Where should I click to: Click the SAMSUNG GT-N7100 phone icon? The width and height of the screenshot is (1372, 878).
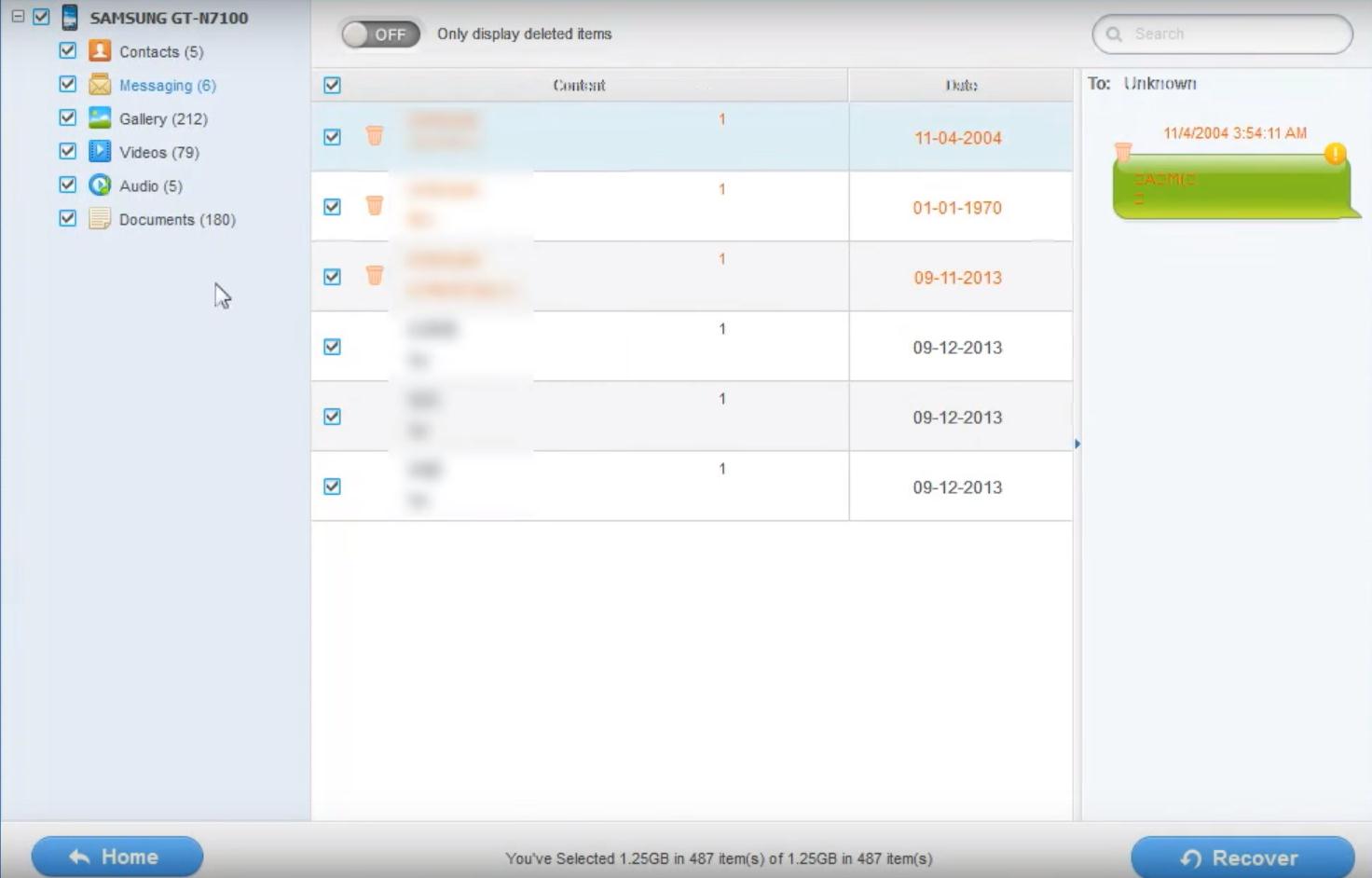(70, 17)
